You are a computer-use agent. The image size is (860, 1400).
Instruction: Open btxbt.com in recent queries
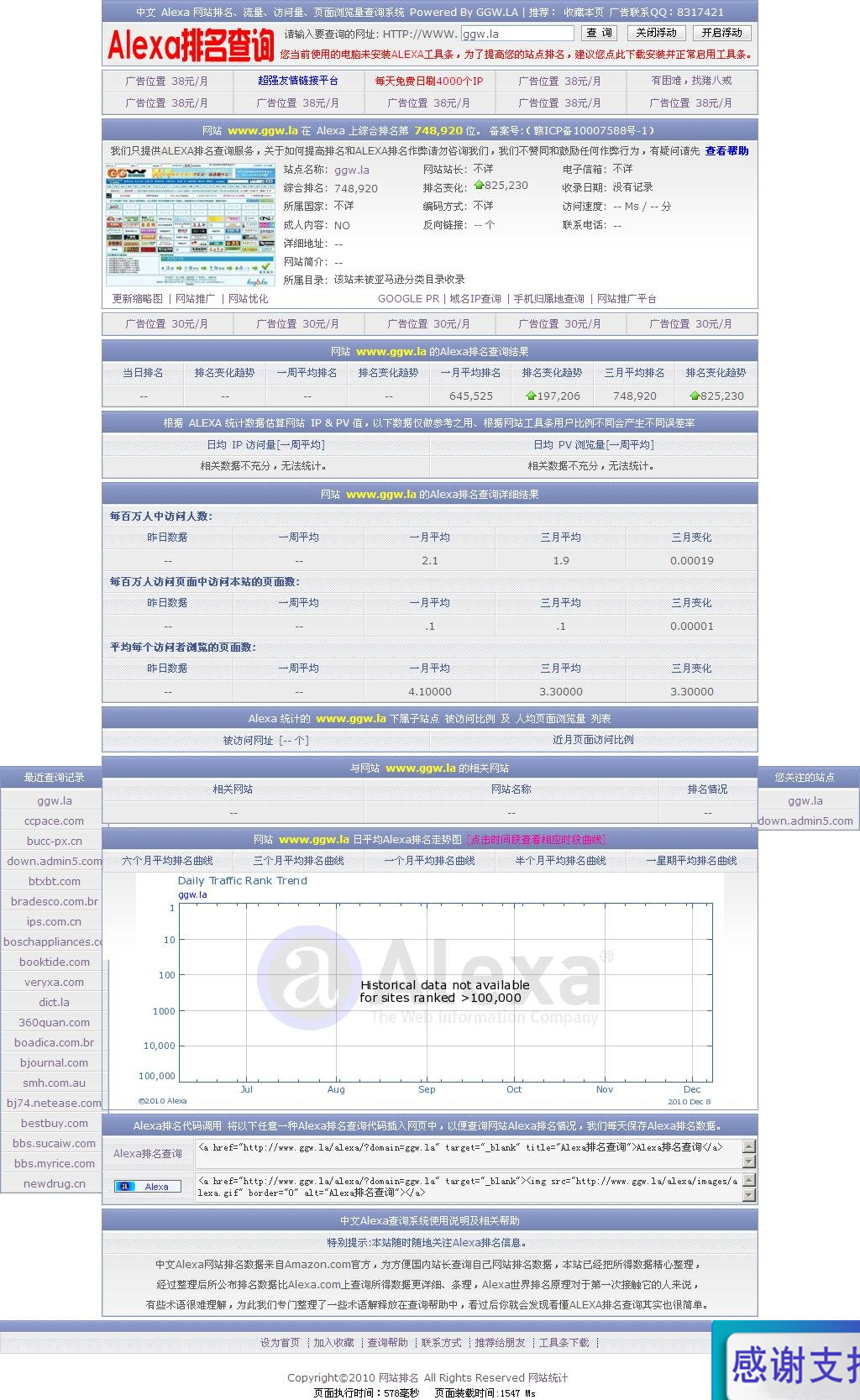pyautogui.click(x=55, y=882)
